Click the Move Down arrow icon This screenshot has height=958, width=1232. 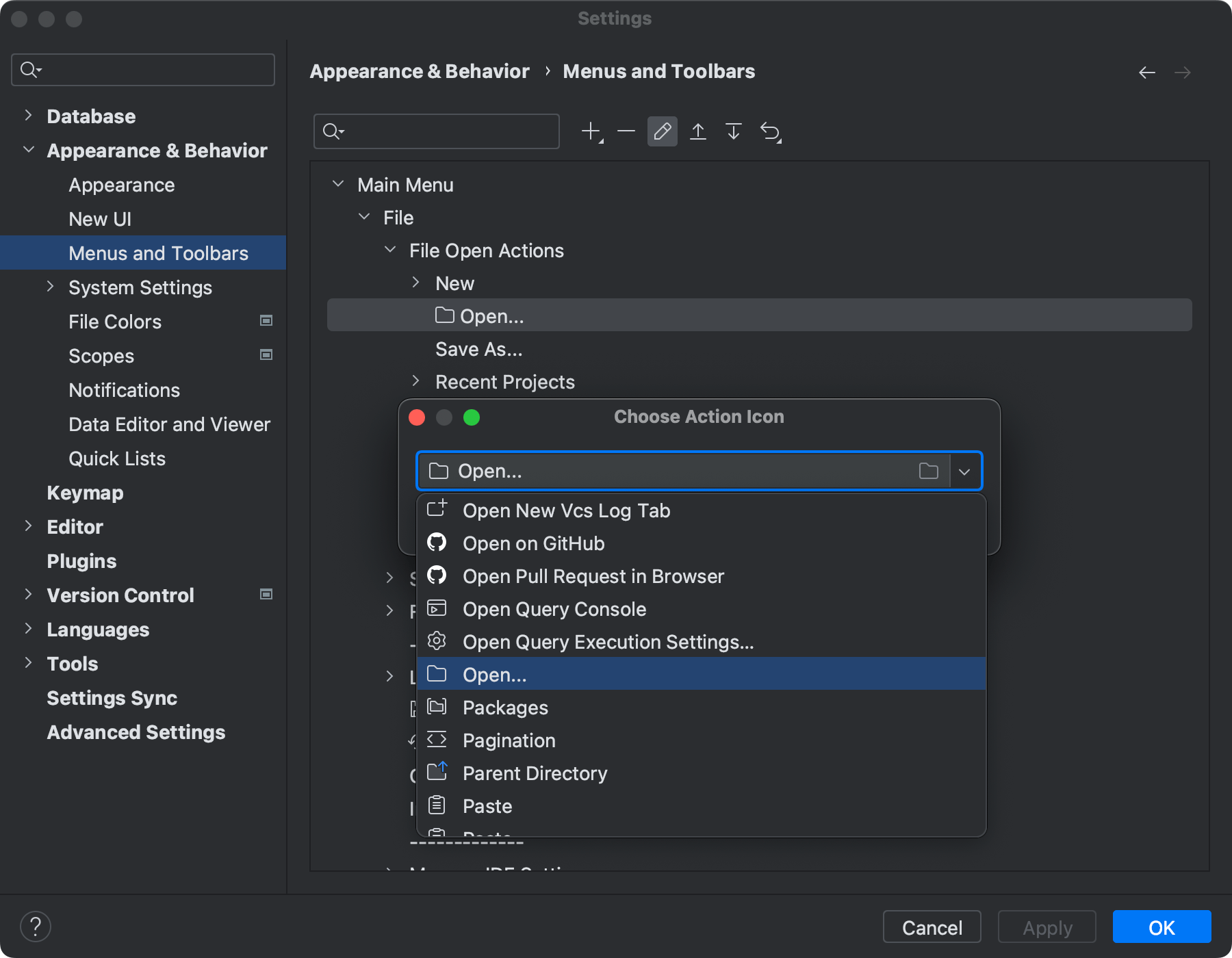pyautogui.click(x=734, y=131)
